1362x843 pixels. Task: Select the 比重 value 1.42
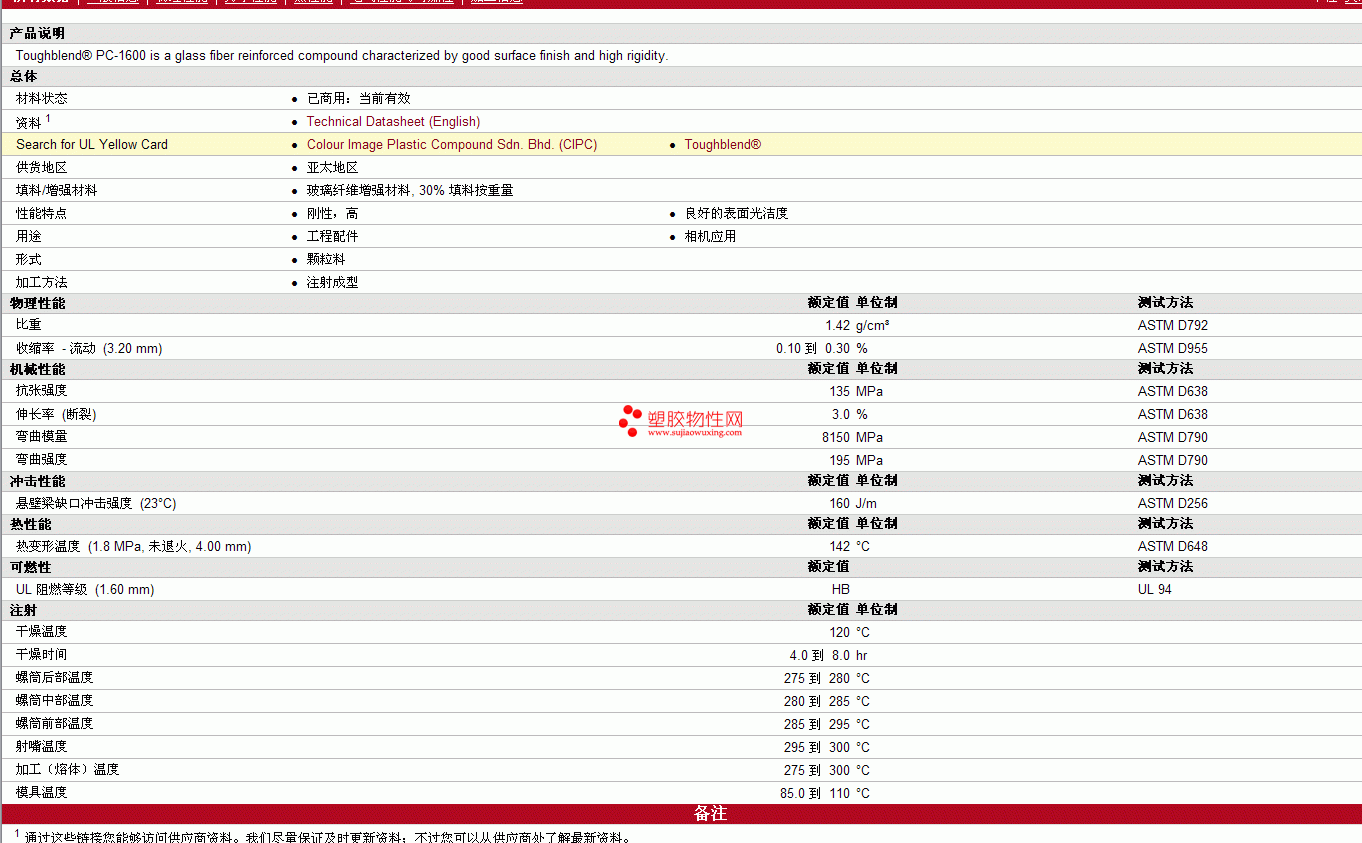click(837, 325)
